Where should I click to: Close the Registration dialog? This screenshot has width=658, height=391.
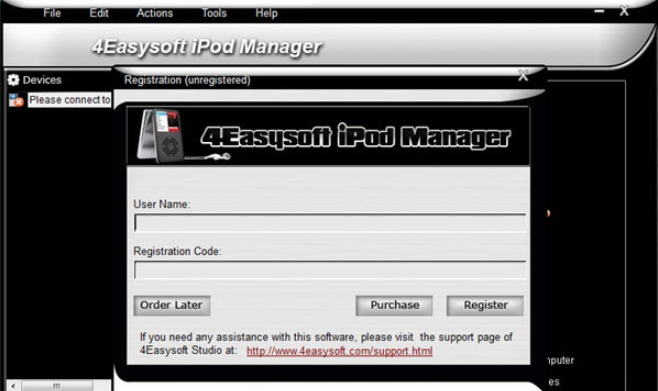(x=523, y=76)
